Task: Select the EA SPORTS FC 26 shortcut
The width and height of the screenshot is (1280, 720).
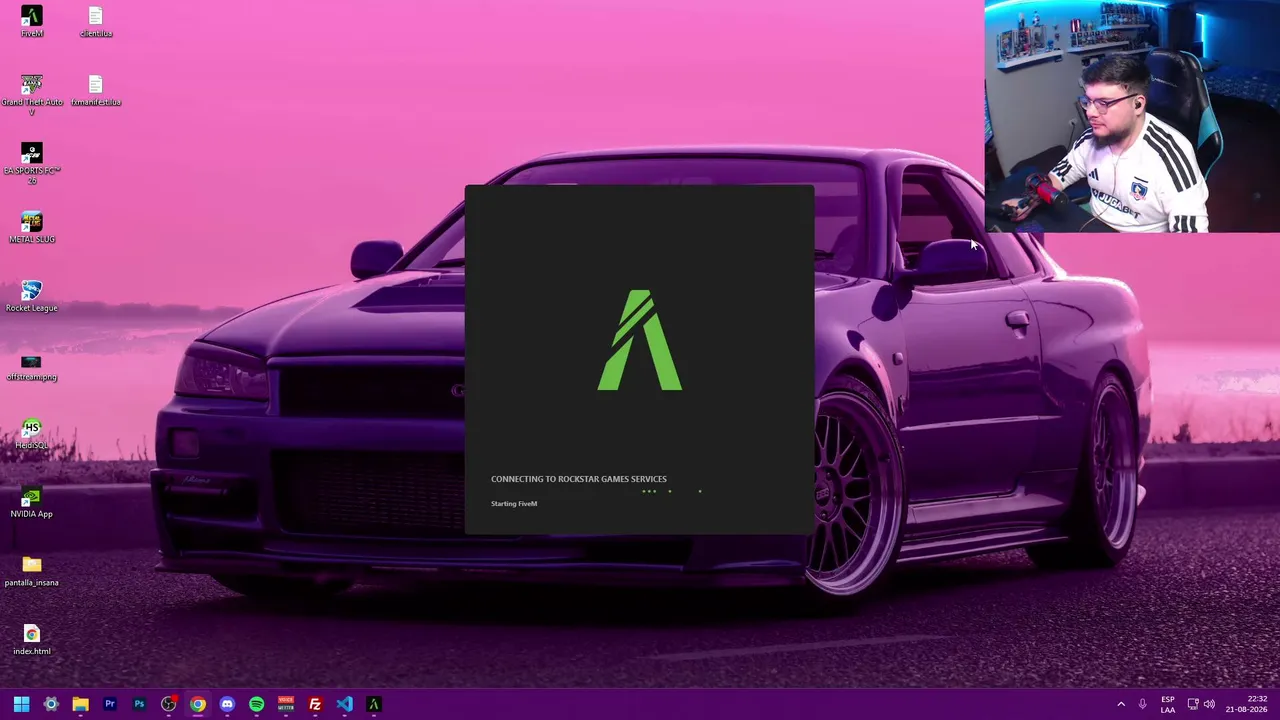Action: [x=32, y=163]
